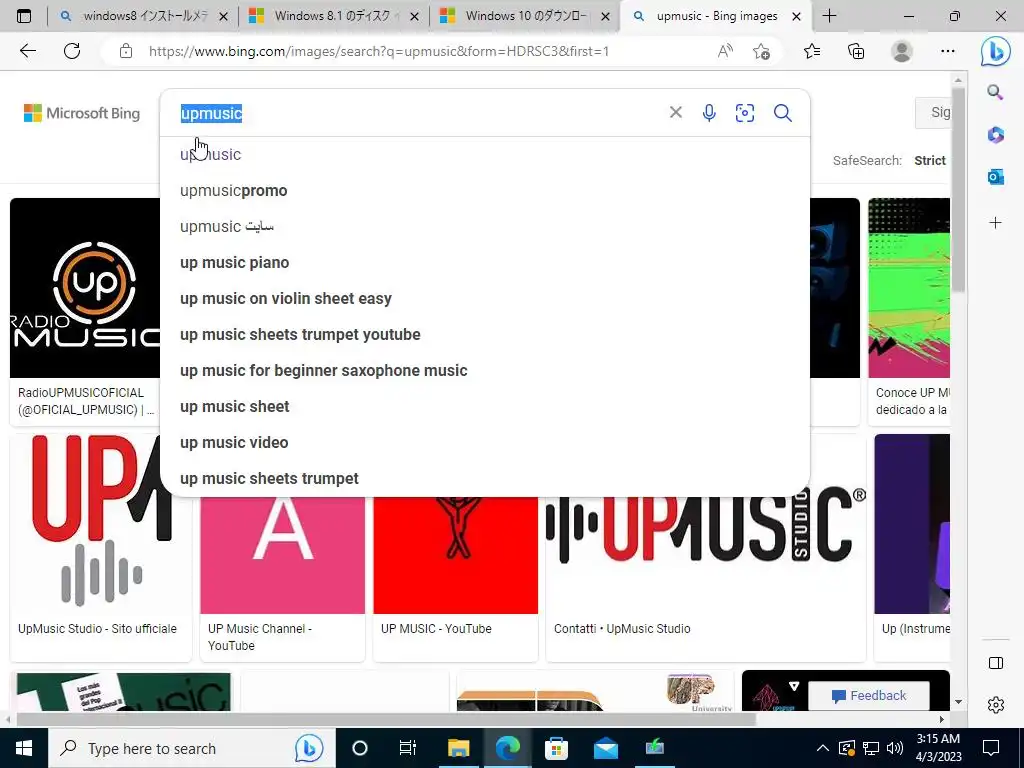This screenshot has height=768, width=1024.
Task: Close the Windows 10 のダウンロード tab
Action: tap(605, 16)
